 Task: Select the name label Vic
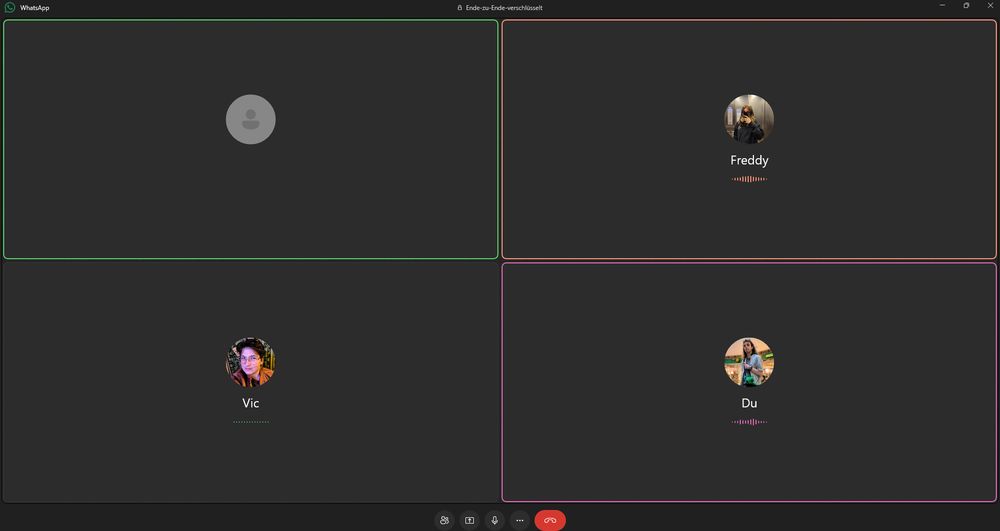[251, 403]
